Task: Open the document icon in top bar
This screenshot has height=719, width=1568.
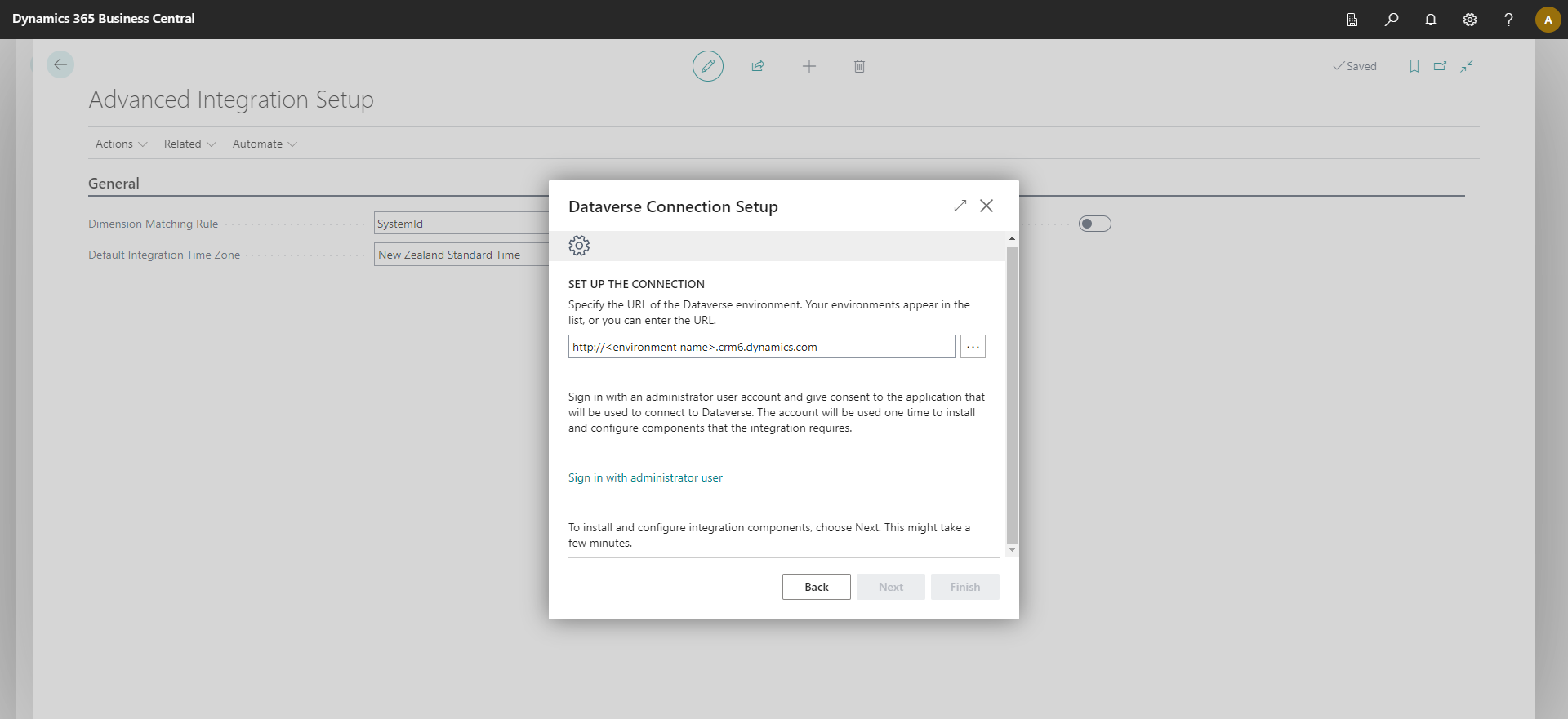Action: point(1352,20)
